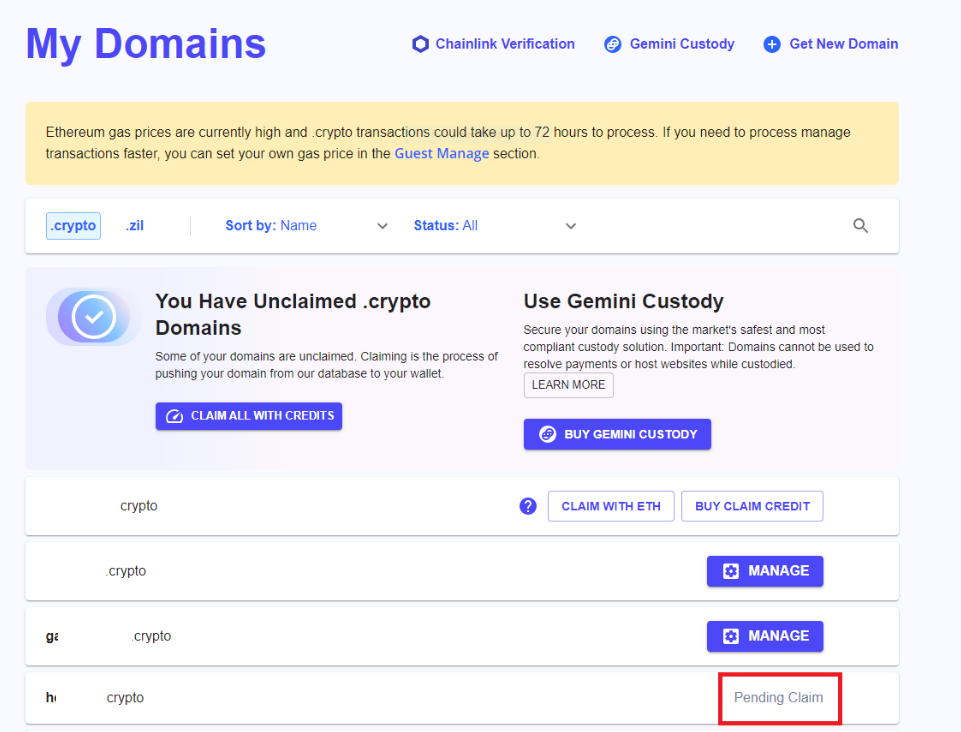Click the Learn More button

pos(568,385)
